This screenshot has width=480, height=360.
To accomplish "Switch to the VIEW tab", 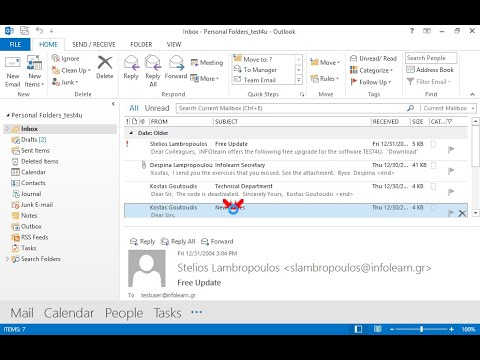I will coord(174,44).
